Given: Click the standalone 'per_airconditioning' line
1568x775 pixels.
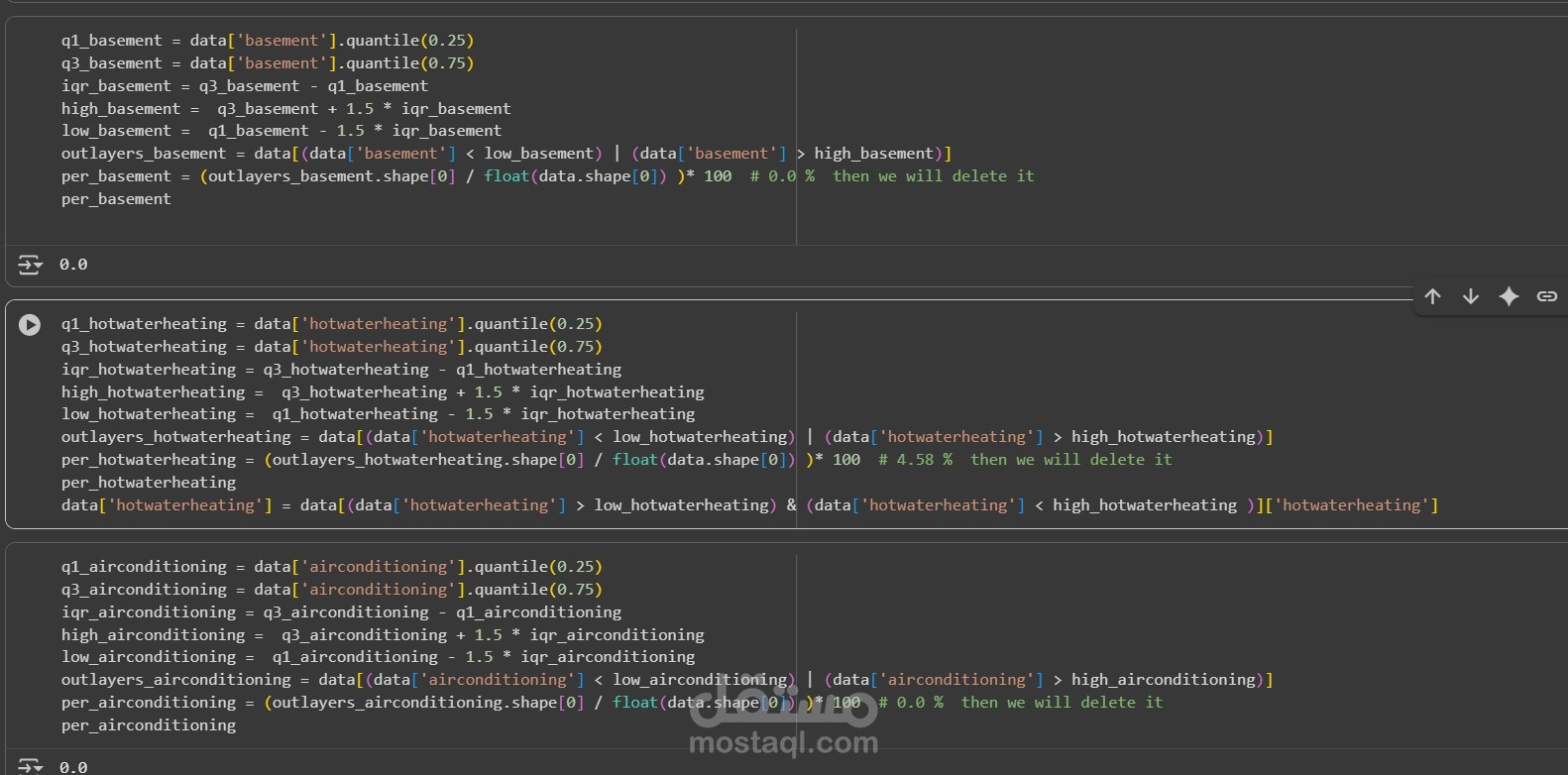Looking at the screenshot, I should coord(149,725).
